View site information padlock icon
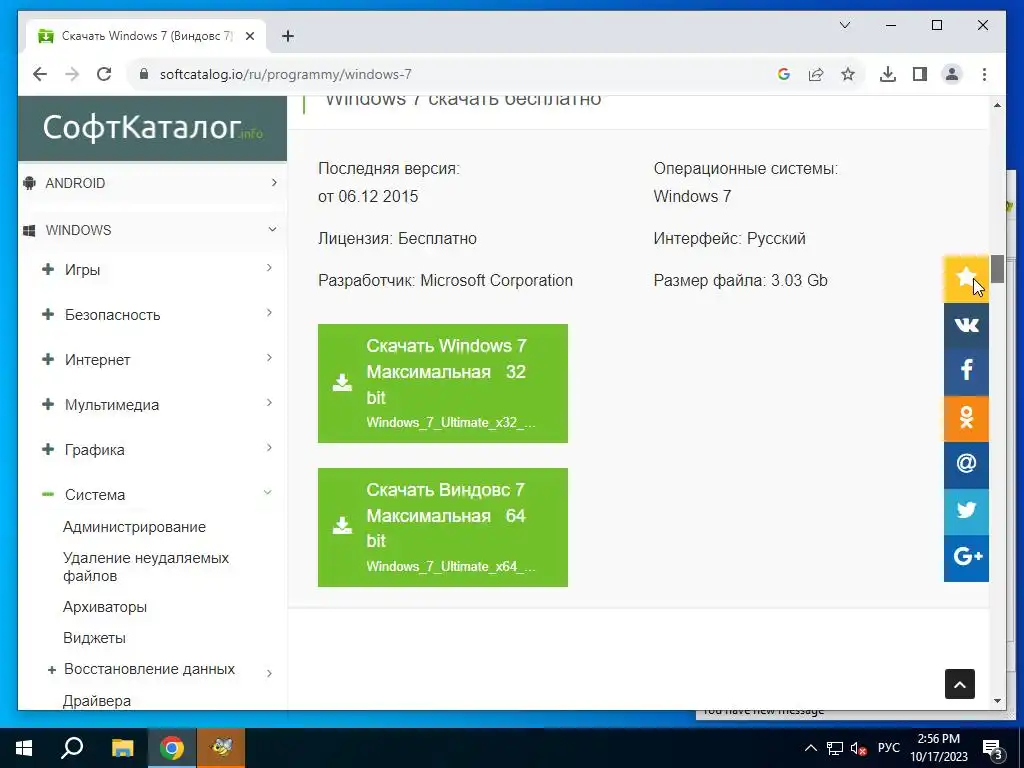The height and width of the screenshot is (768, 1024). point(144,74)
